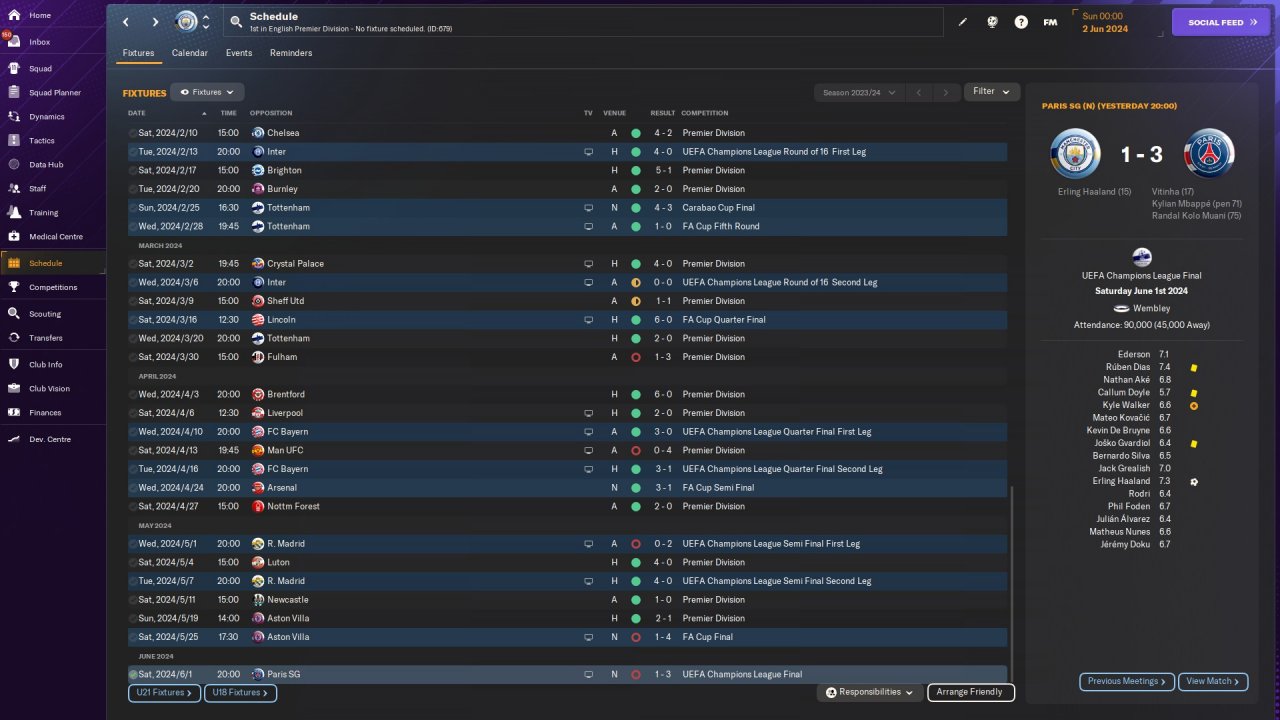This screenshot has height=720, width=1280.
Task: Click the Paris SG badge in match panel
Action: pyautogui.click(x=1209, y=154)
